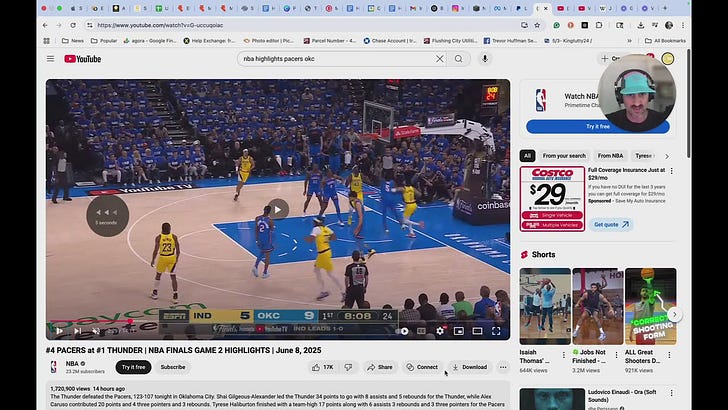Open the Help Exchange bookmark

(209, 41)
